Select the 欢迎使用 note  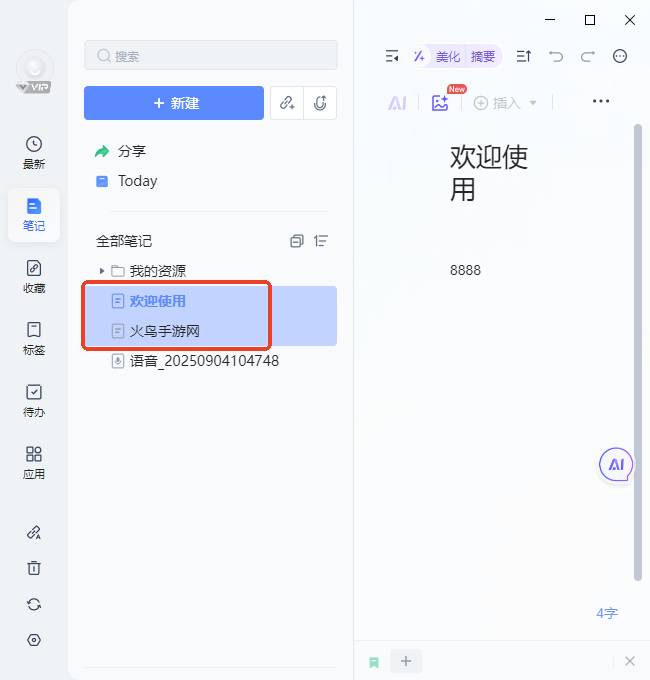tap(210, 301)
